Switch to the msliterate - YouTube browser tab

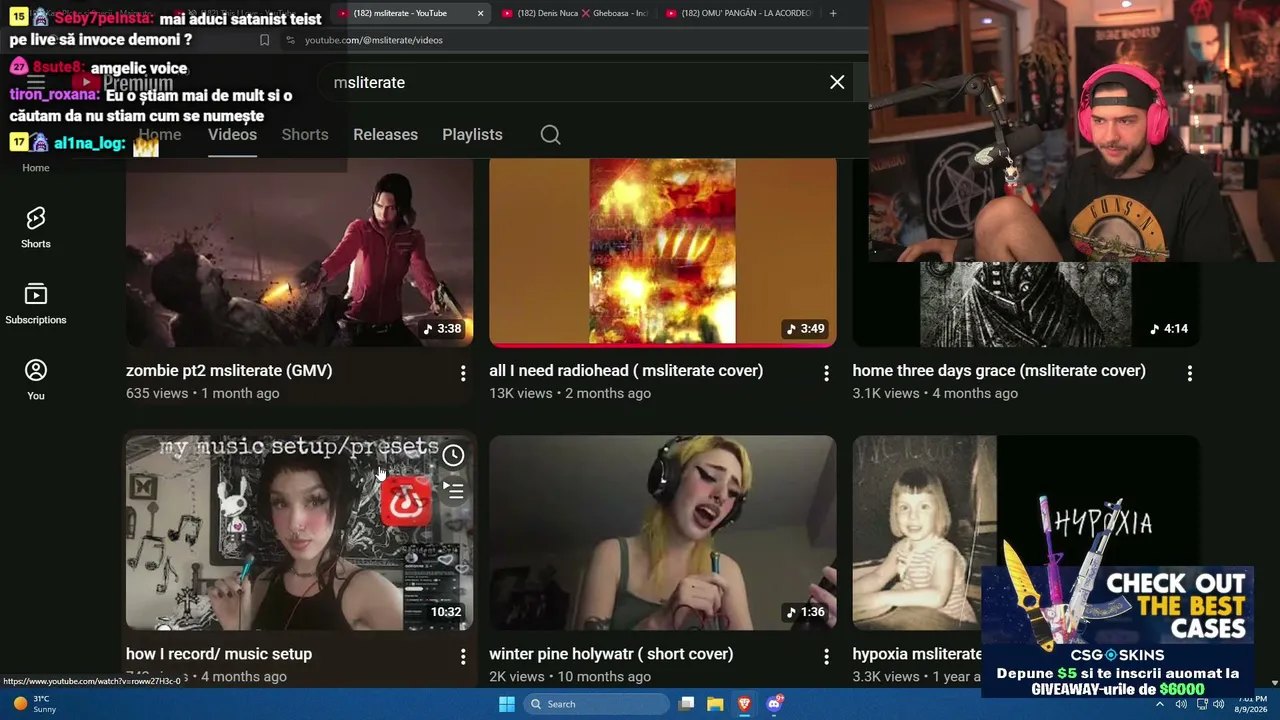point(411,13)
